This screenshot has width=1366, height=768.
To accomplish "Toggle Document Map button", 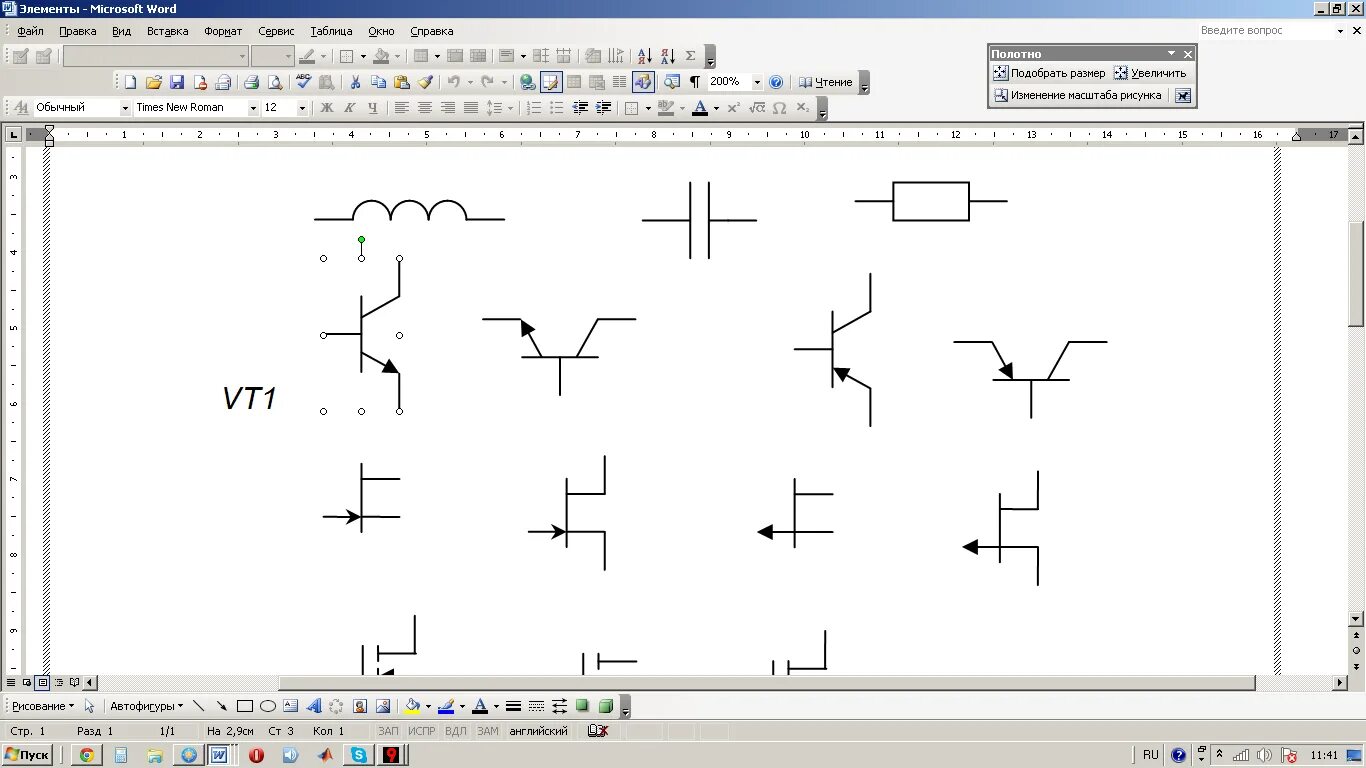I will pos(672,83).
